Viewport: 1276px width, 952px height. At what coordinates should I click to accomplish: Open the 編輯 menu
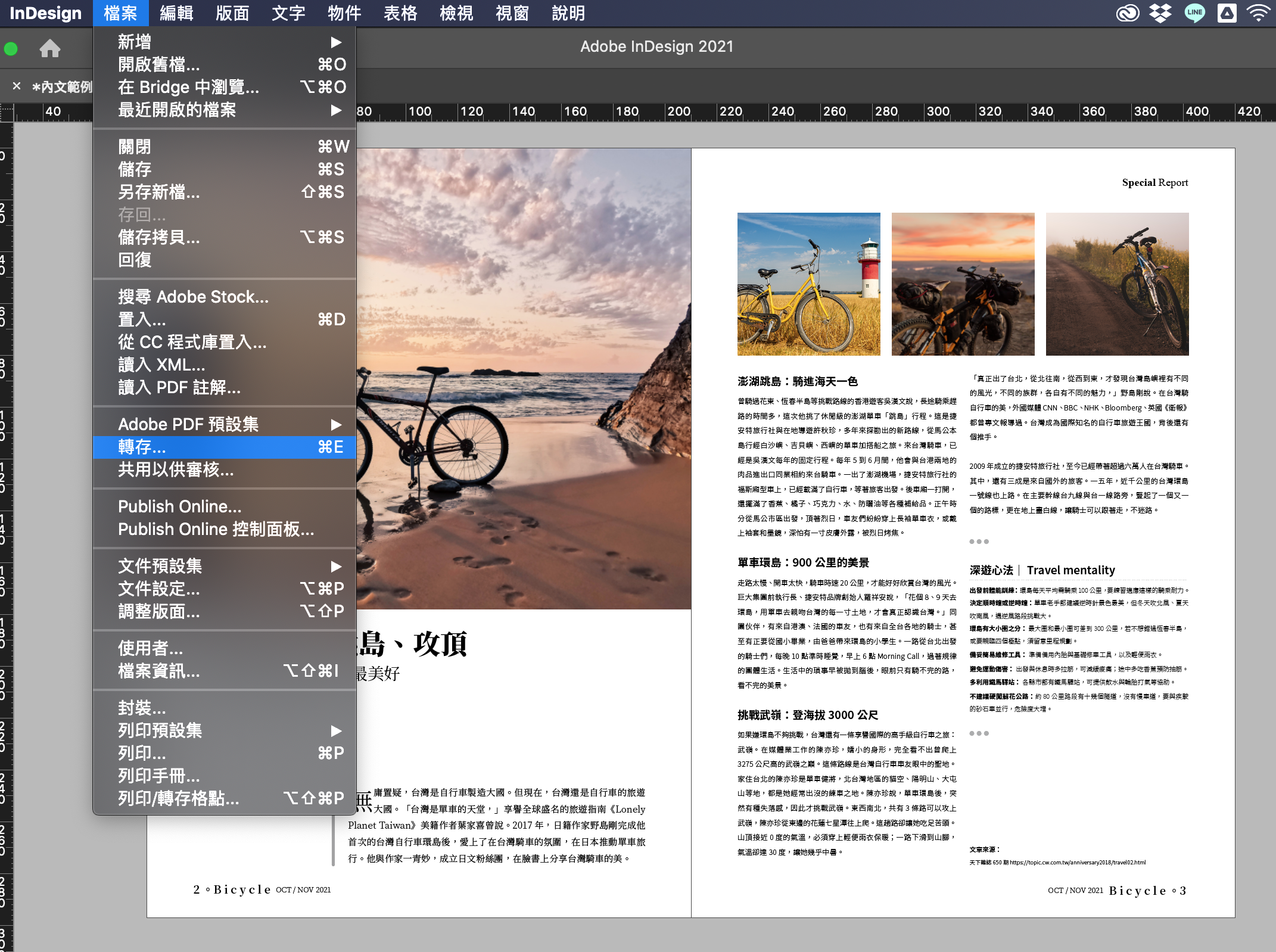pos(176,13)
